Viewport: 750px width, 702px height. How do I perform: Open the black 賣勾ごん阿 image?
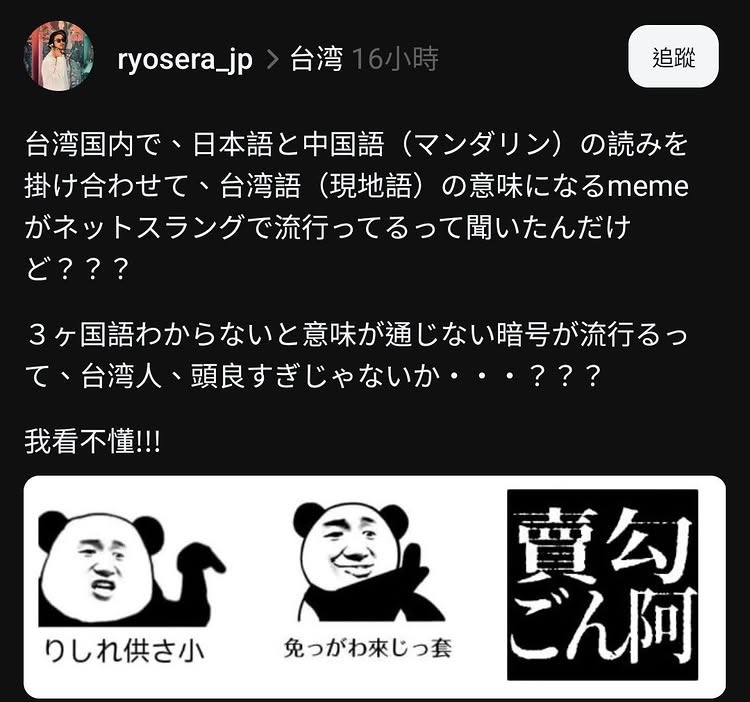(x=602, y=585)
